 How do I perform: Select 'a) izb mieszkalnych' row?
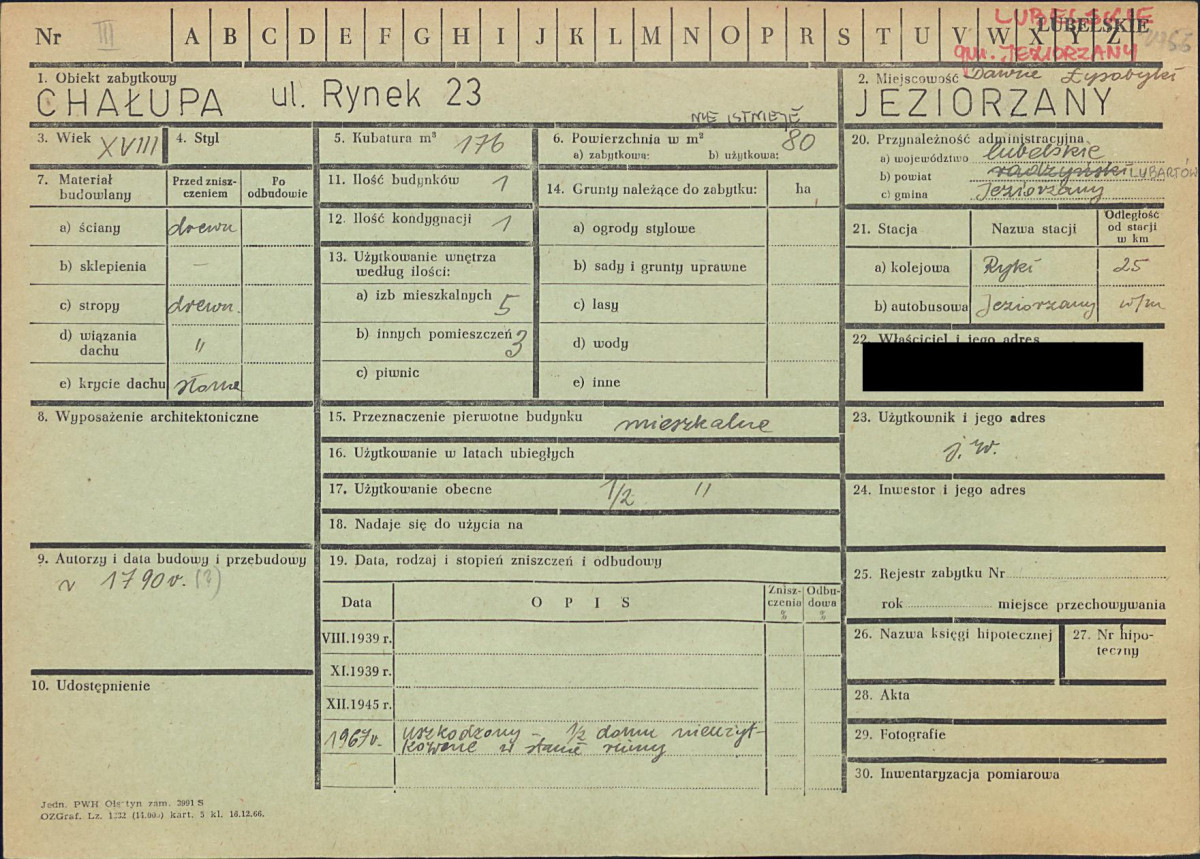tap(426, 298)
